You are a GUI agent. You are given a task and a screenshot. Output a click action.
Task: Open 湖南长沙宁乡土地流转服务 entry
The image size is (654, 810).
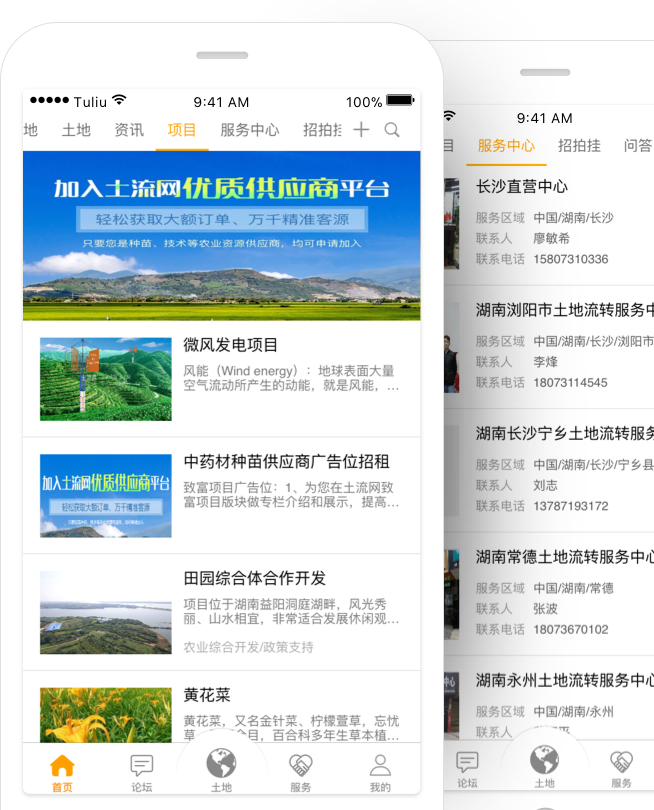(565, 433)
